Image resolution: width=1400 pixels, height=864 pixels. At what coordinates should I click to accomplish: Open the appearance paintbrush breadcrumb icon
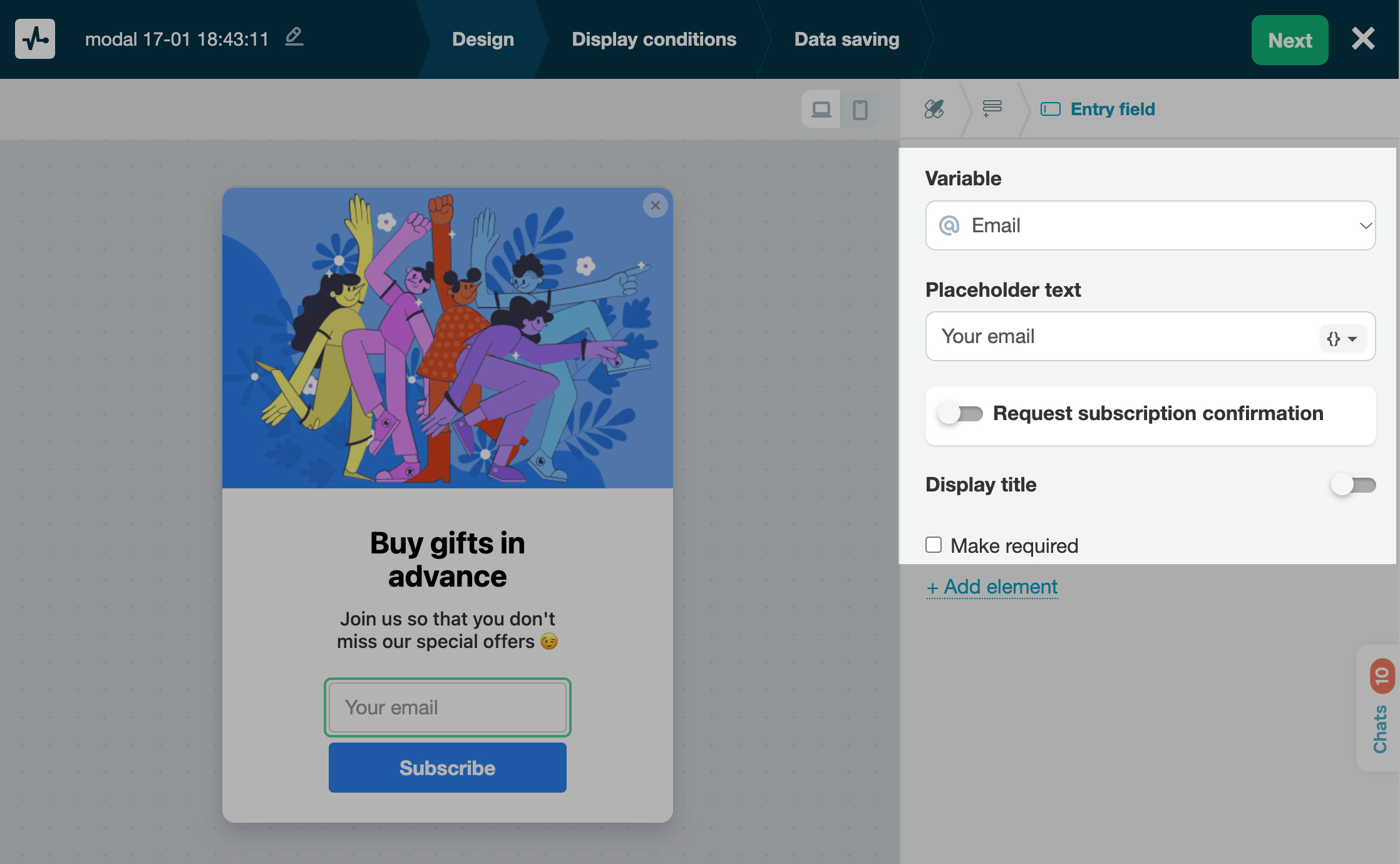(934, 109)
